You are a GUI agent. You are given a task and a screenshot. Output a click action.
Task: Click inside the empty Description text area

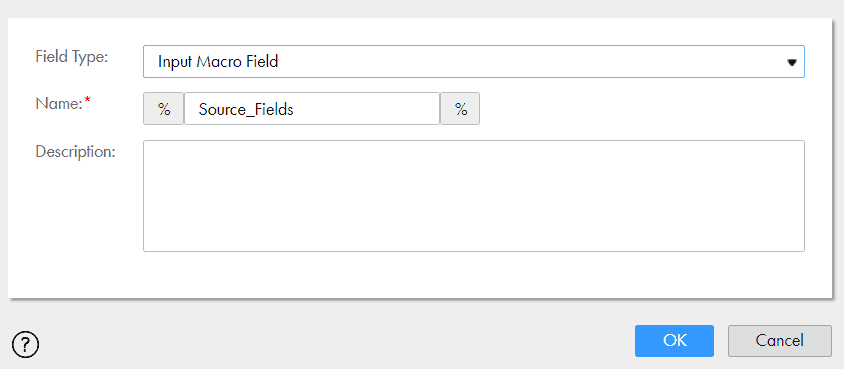pyautogui.click(x=474, y=196)
